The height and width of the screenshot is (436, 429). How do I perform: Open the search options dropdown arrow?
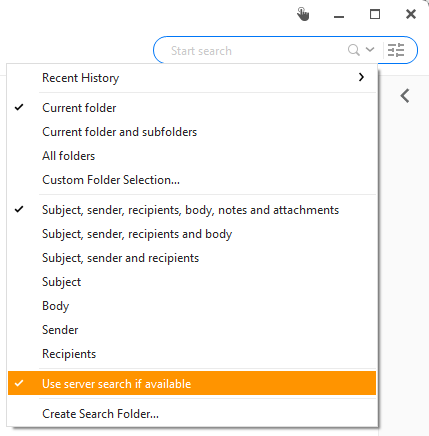pyautogui.click(x=370, y=50)
